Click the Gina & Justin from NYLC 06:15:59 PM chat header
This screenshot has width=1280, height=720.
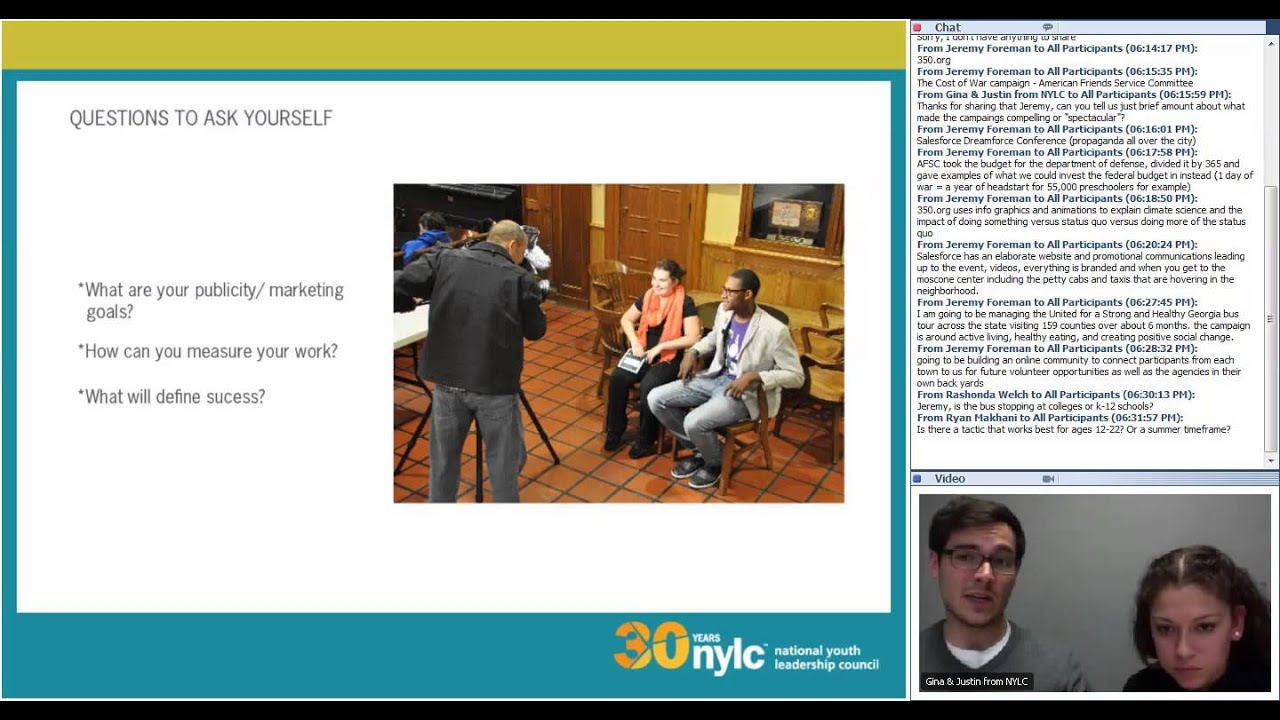(x=1074, y=95)
